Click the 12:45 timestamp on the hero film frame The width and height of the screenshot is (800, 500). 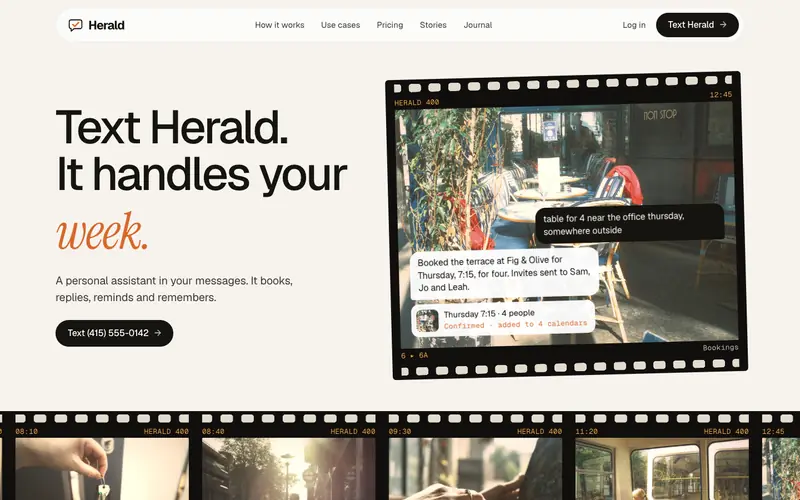[720, 94]
